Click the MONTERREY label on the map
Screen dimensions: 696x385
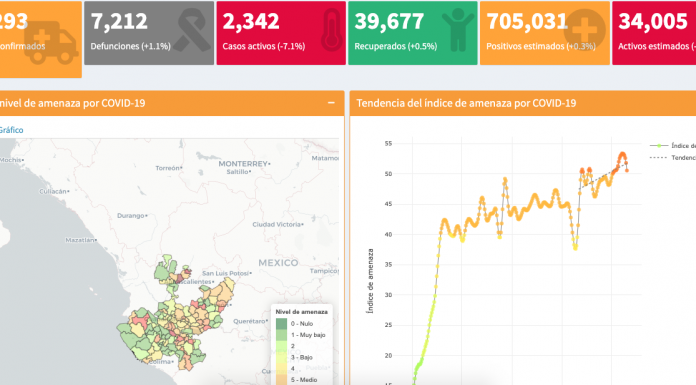[x=243, y=164]
